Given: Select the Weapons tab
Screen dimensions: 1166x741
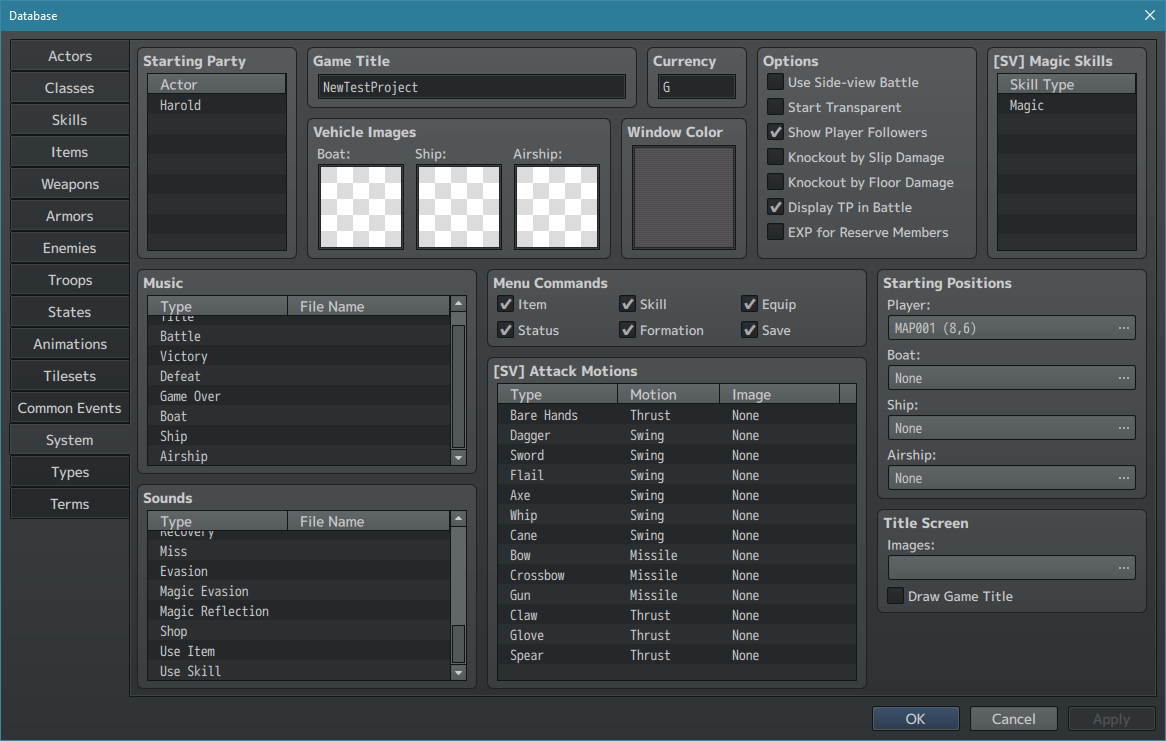Looking at the screenshot, I should point(70,184).
